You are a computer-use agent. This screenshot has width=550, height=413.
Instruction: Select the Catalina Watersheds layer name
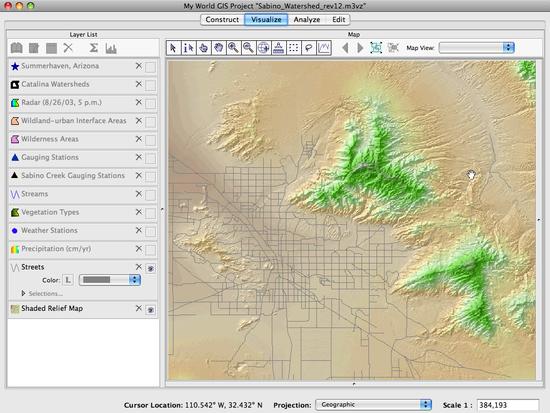(55, 84)
